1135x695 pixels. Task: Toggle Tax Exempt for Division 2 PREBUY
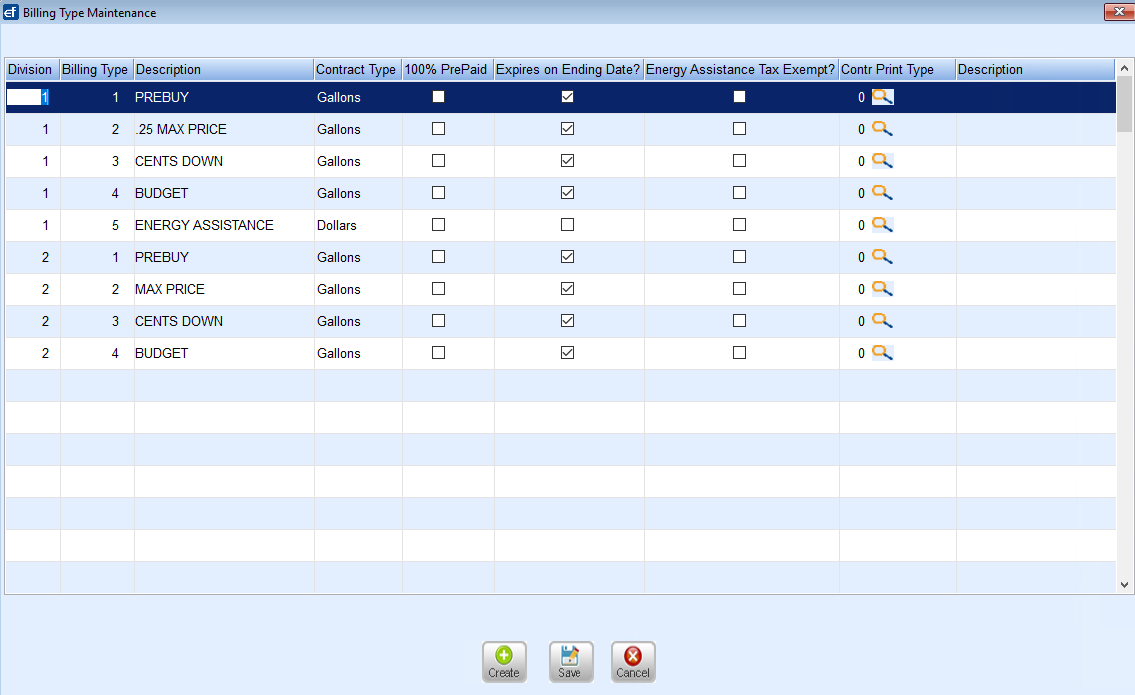[x=739, y=256]
